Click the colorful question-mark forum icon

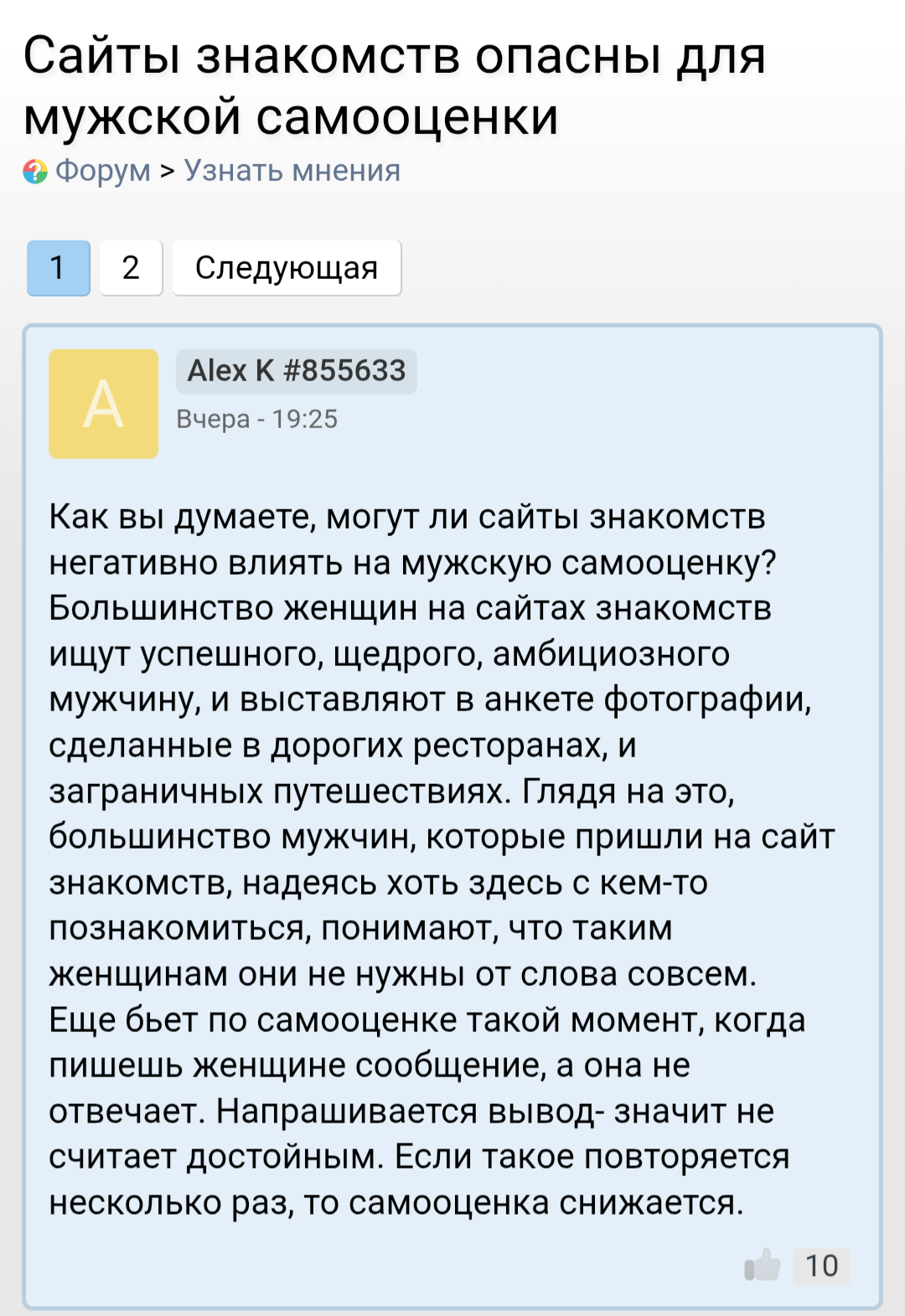35,172
